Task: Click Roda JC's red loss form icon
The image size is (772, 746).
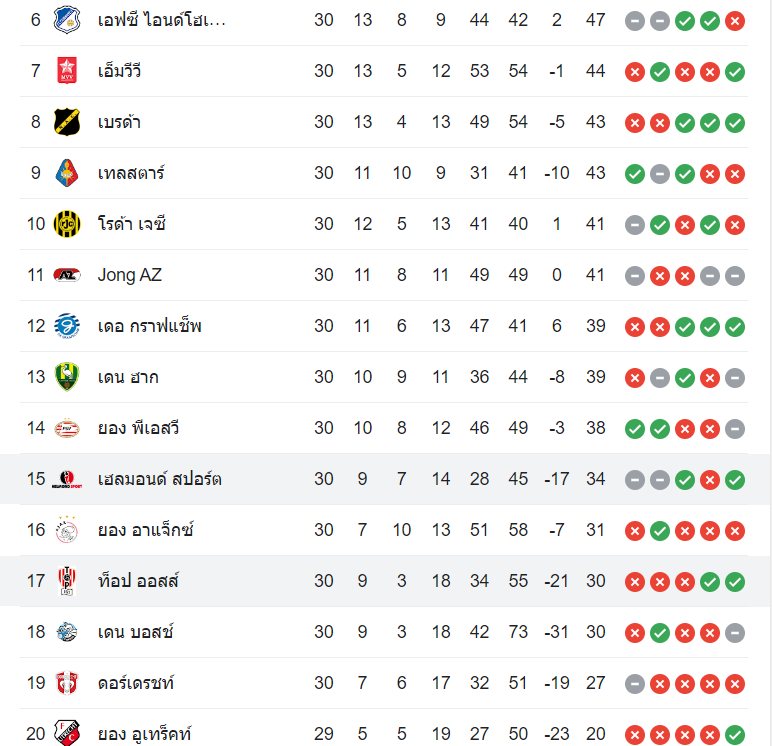Action: (x=685, y=225)
